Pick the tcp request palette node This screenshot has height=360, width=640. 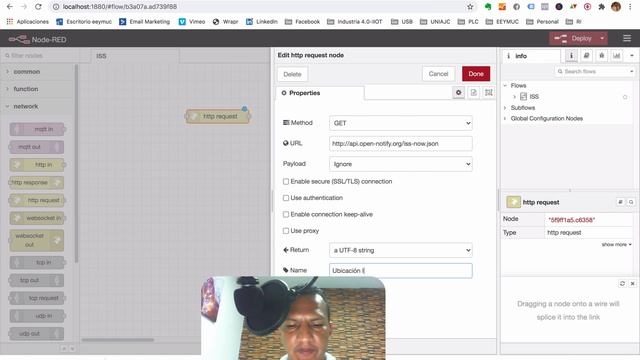37,298
